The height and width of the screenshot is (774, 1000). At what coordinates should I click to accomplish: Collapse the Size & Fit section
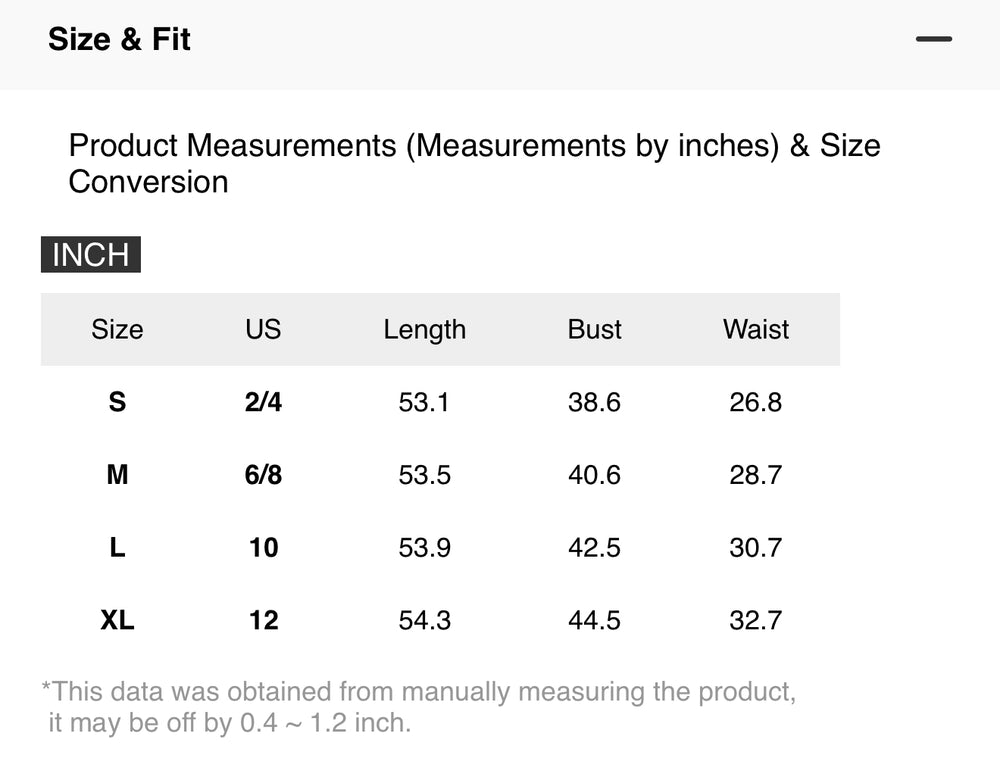point(934,39)
